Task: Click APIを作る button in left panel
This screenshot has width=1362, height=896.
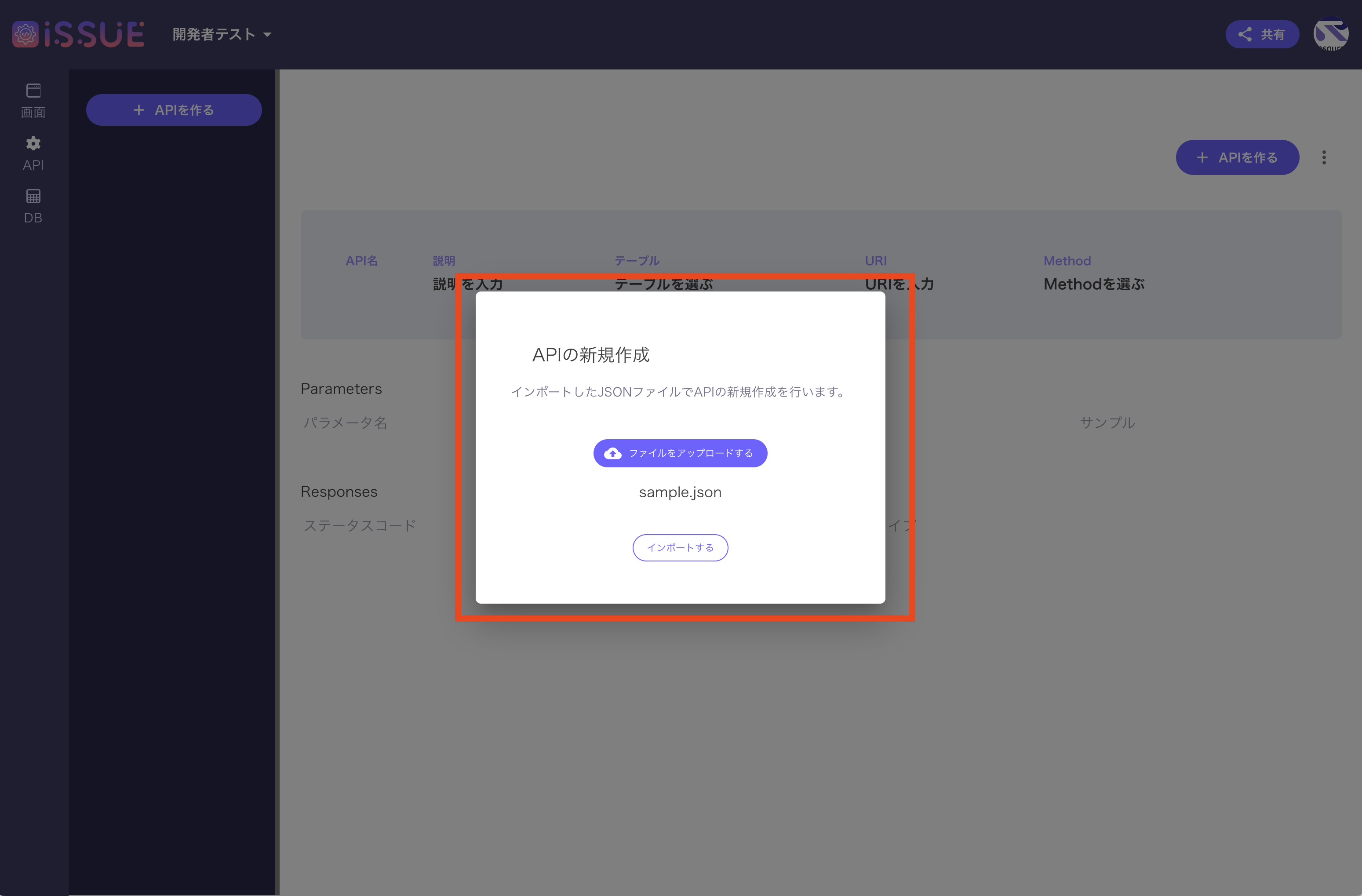Action: click(174, 110)
